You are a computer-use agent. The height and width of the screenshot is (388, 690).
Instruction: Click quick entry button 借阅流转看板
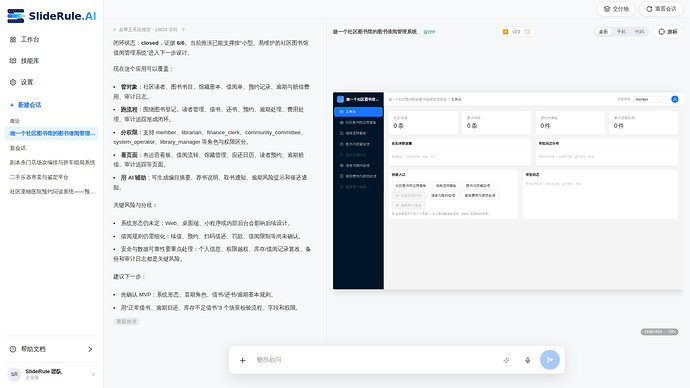click(x=446, y=186)
